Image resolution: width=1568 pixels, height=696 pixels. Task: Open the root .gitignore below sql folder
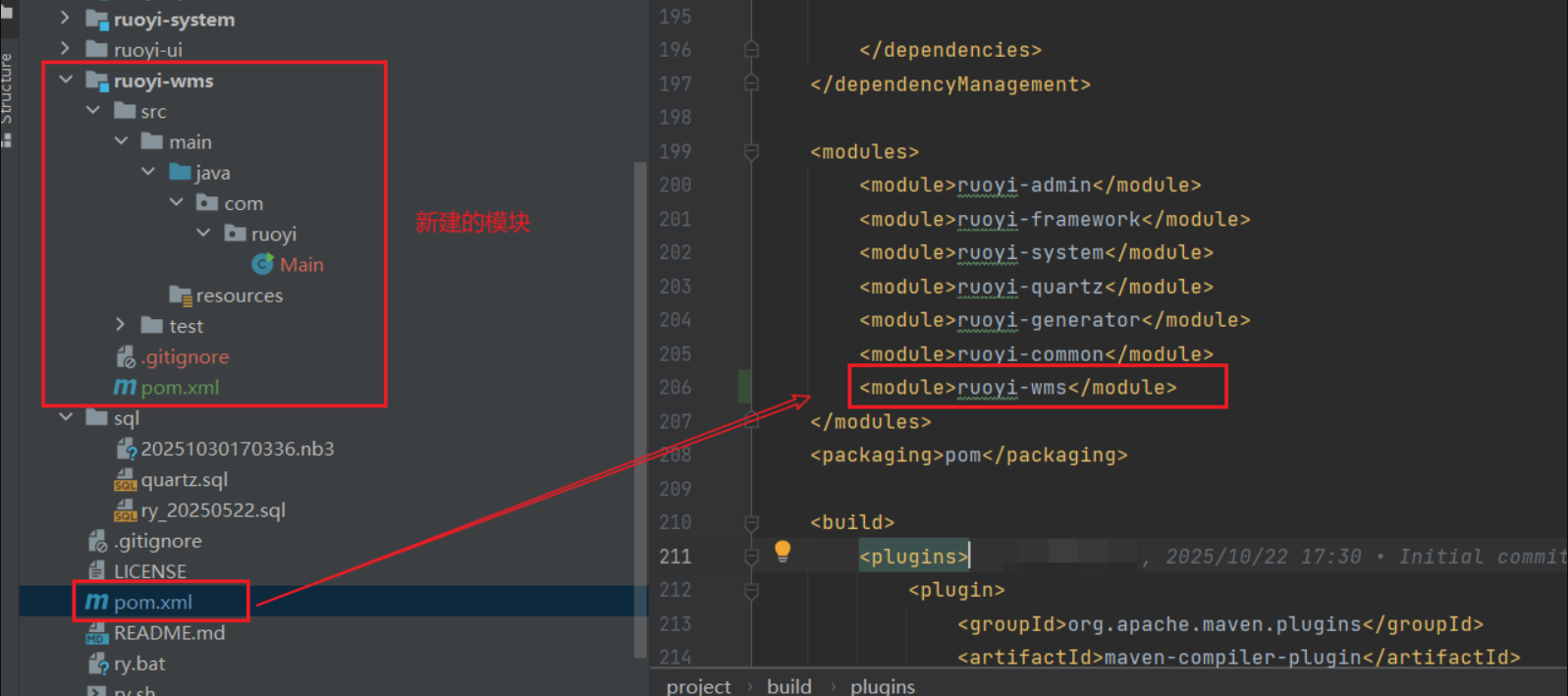157,540
